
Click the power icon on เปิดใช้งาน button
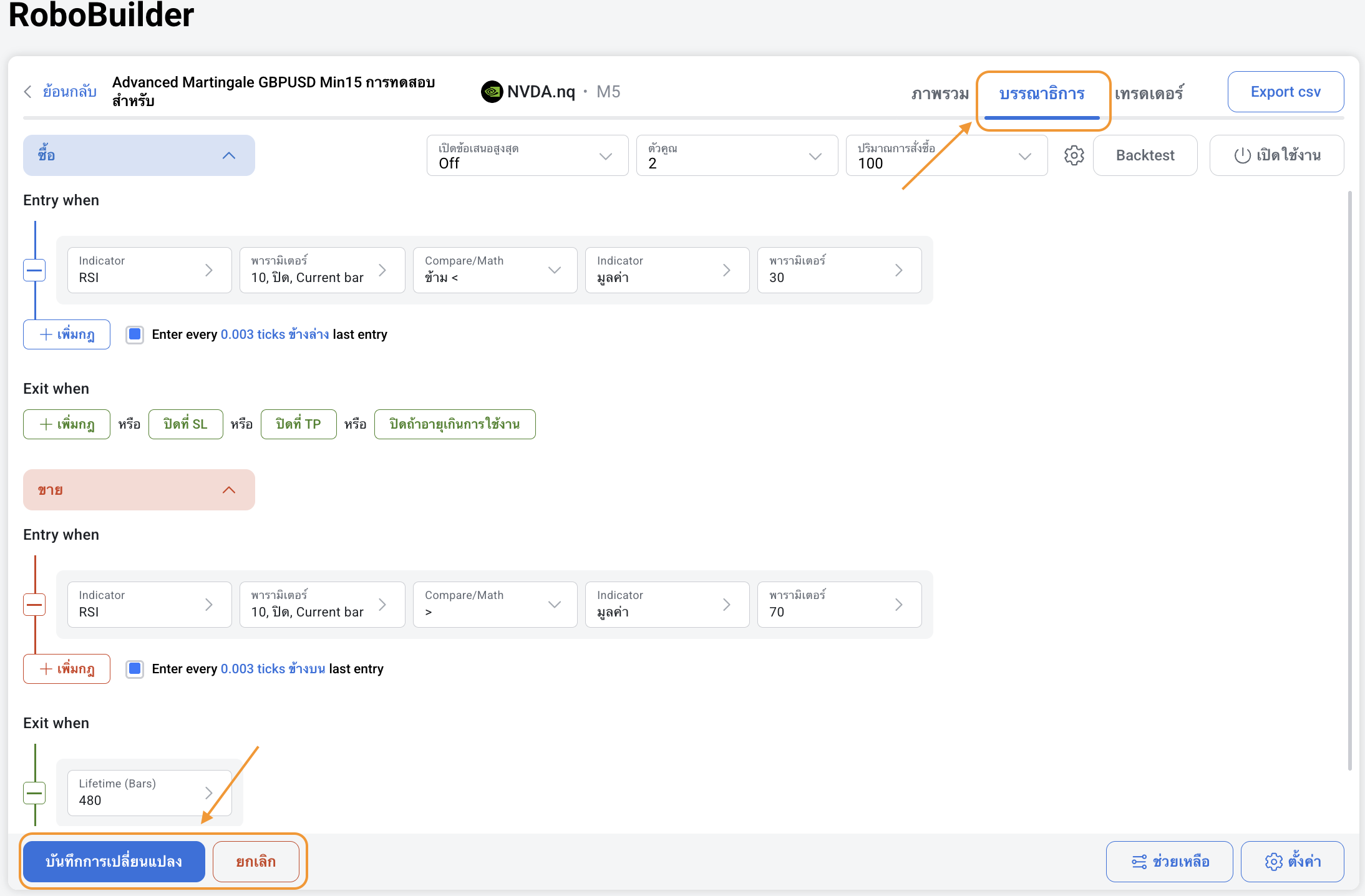[x=1242, y=155]
